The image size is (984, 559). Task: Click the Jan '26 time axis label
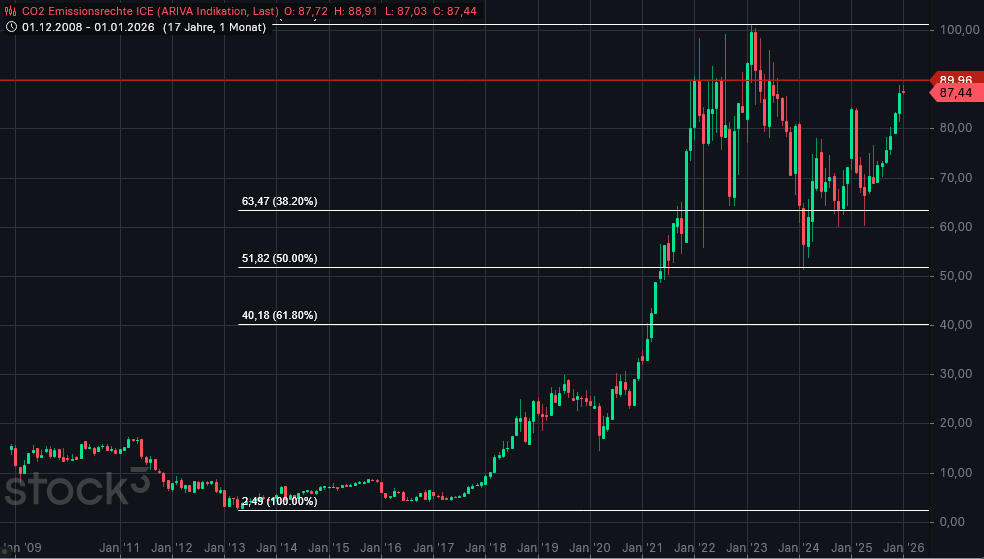(x=905, y=548)
